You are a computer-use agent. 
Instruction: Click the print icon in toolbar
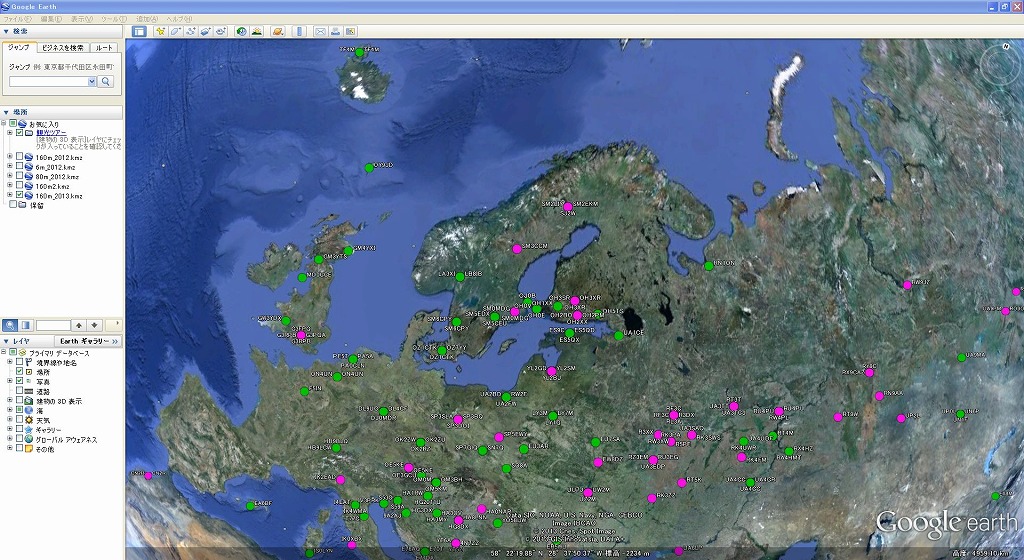coord(335,31)
